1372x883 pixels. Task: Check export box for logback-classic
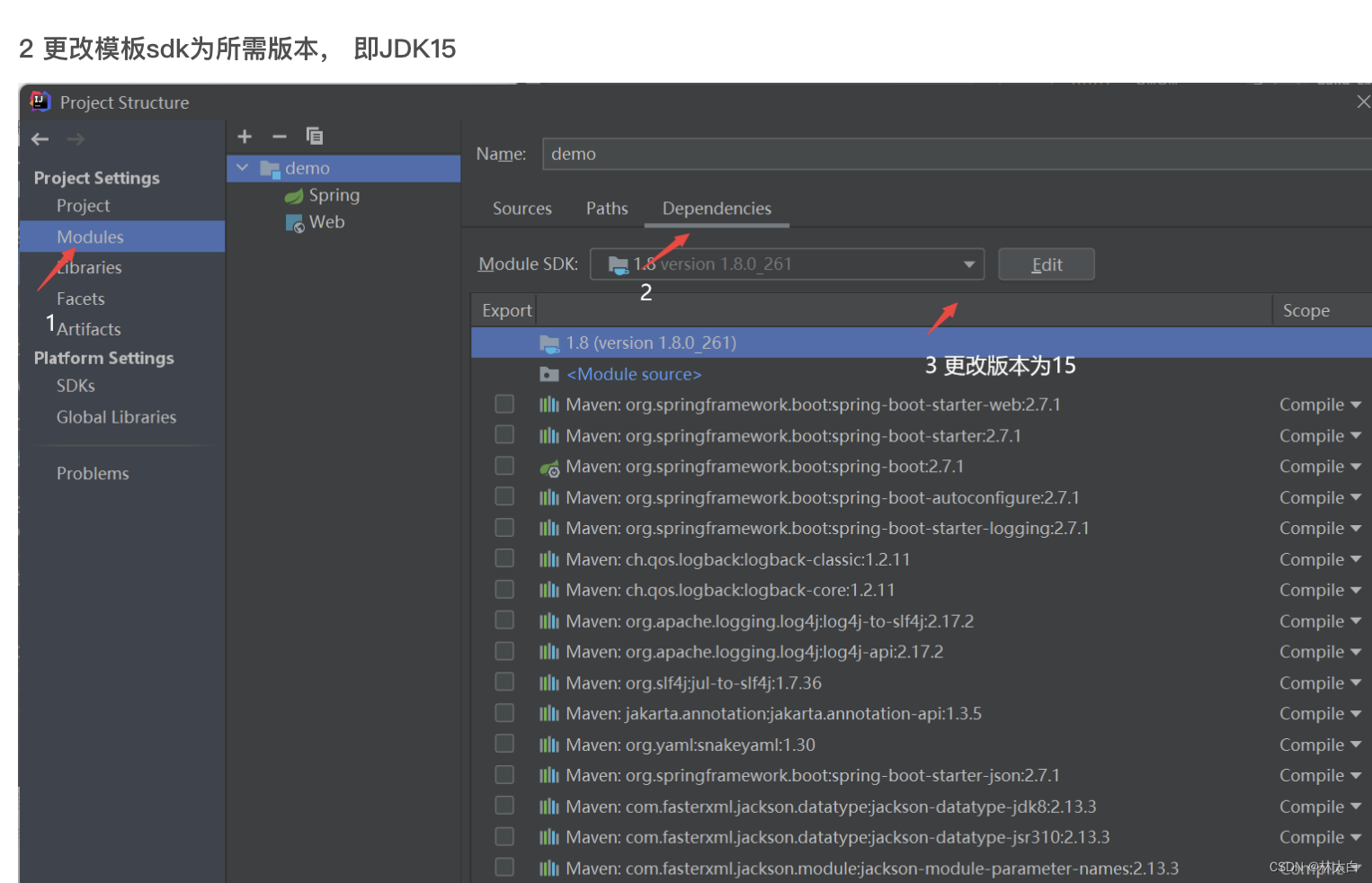pos(504,558)
